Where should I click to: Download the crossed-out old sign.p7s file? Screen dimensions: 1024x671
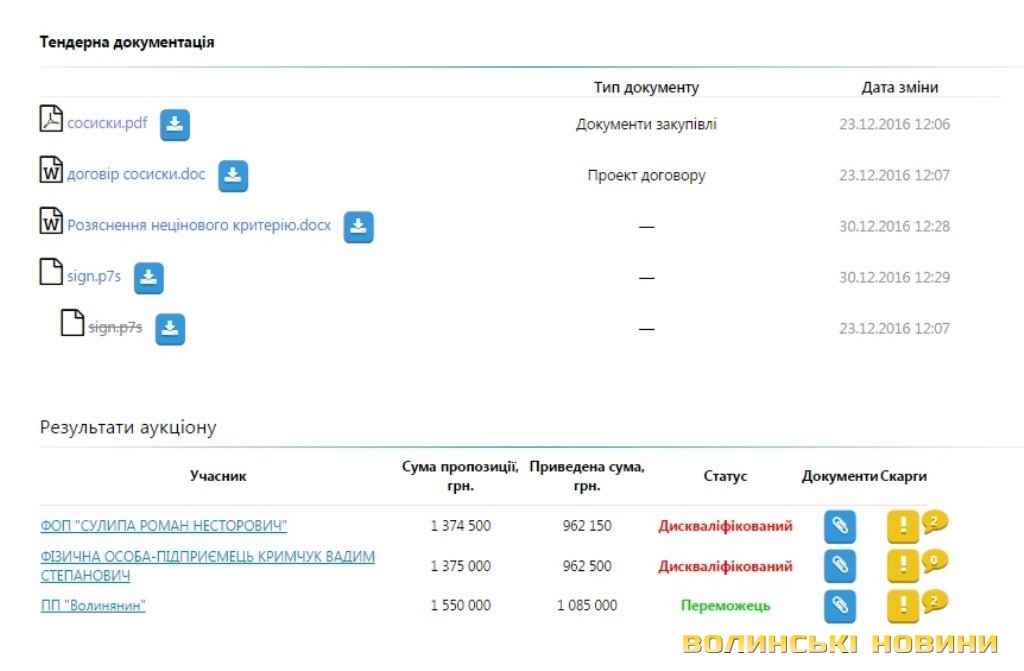coord(170,329)
